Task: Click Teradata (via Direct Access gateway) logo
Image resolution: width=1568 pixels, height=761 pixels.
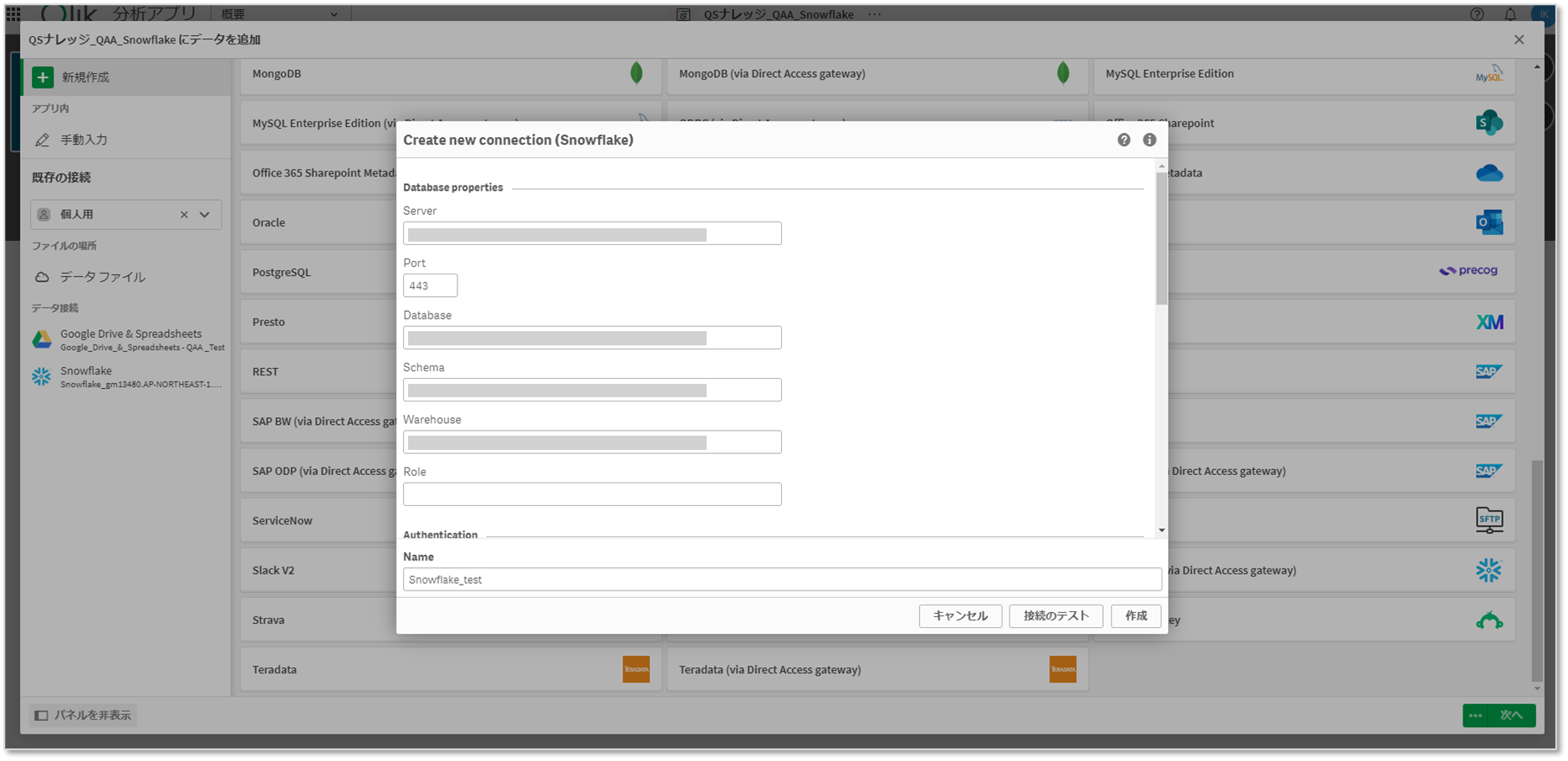Action: pyautogui.click(x=1063, y=669)
